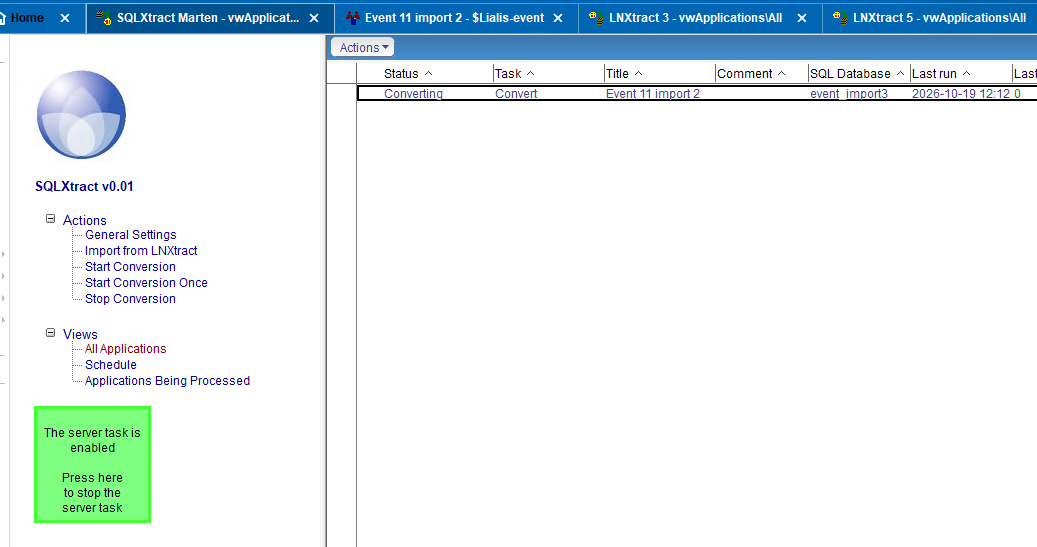Click the Actions tree heading
1037x547 pixels.
coord(85,220)
